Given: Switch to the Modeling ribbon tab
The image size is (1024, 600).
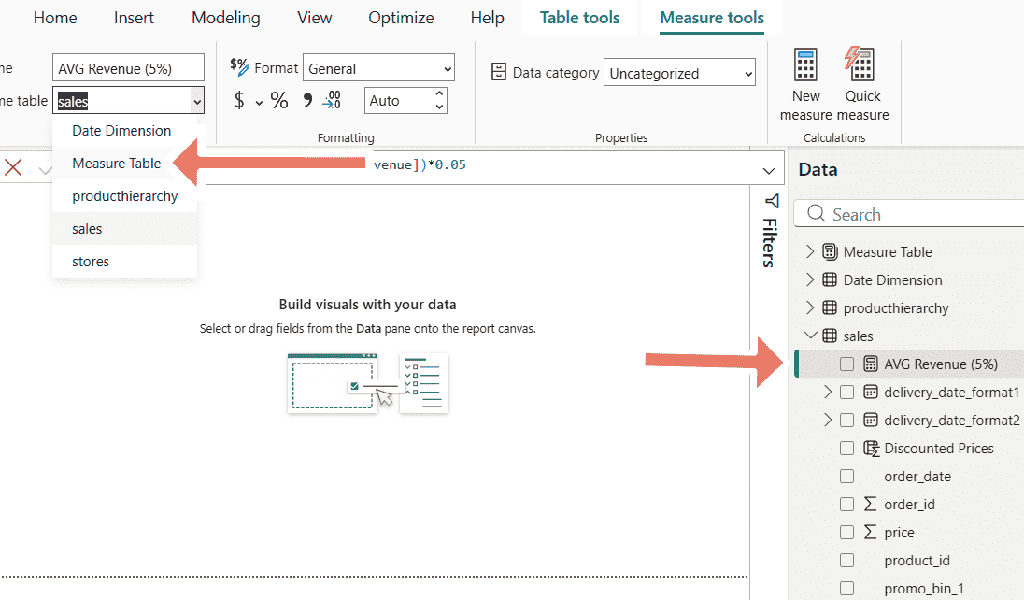Looking at the screenshot, I should pos(226,18).
